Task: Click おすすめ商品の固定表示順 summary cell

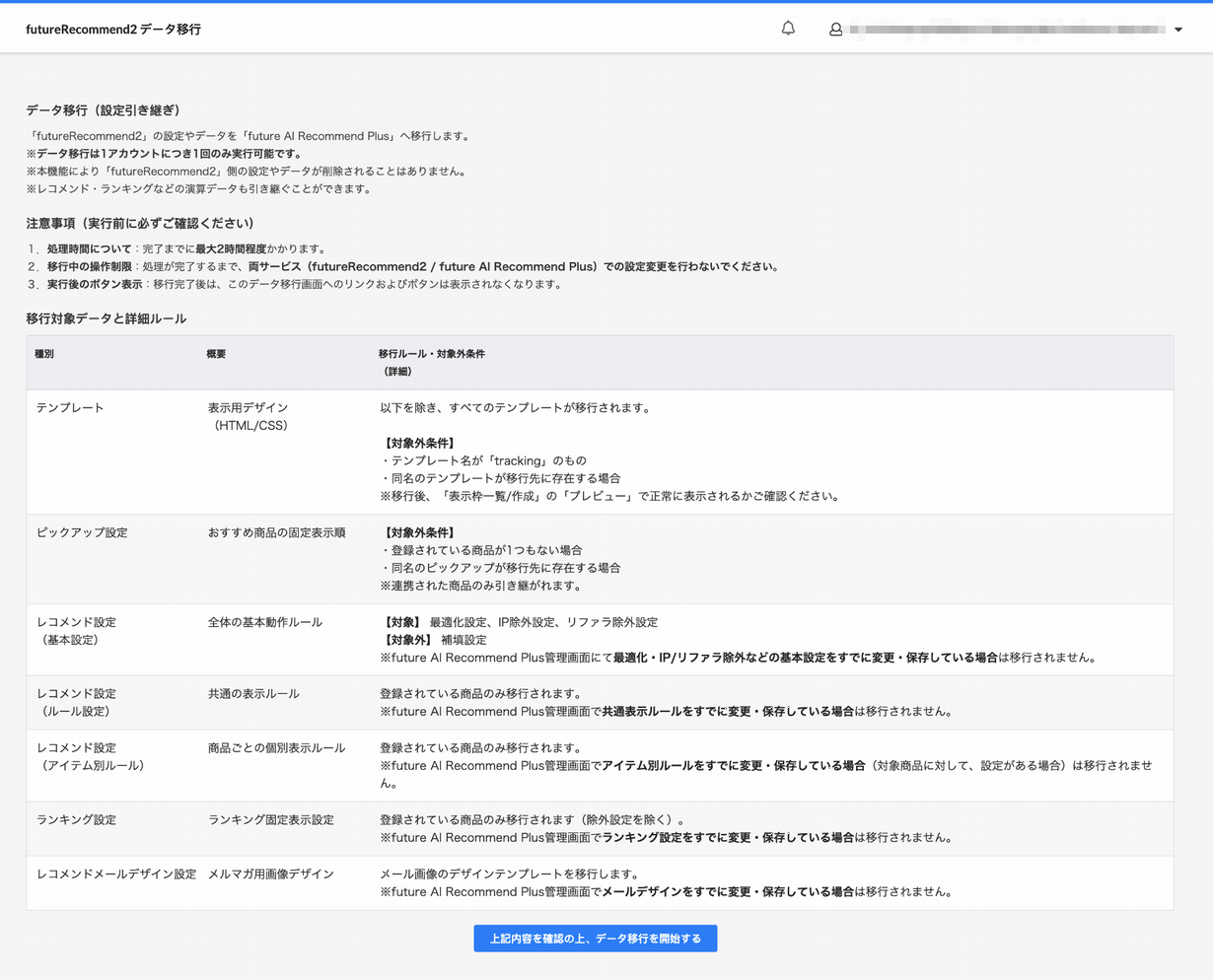Action: point(277,532)
